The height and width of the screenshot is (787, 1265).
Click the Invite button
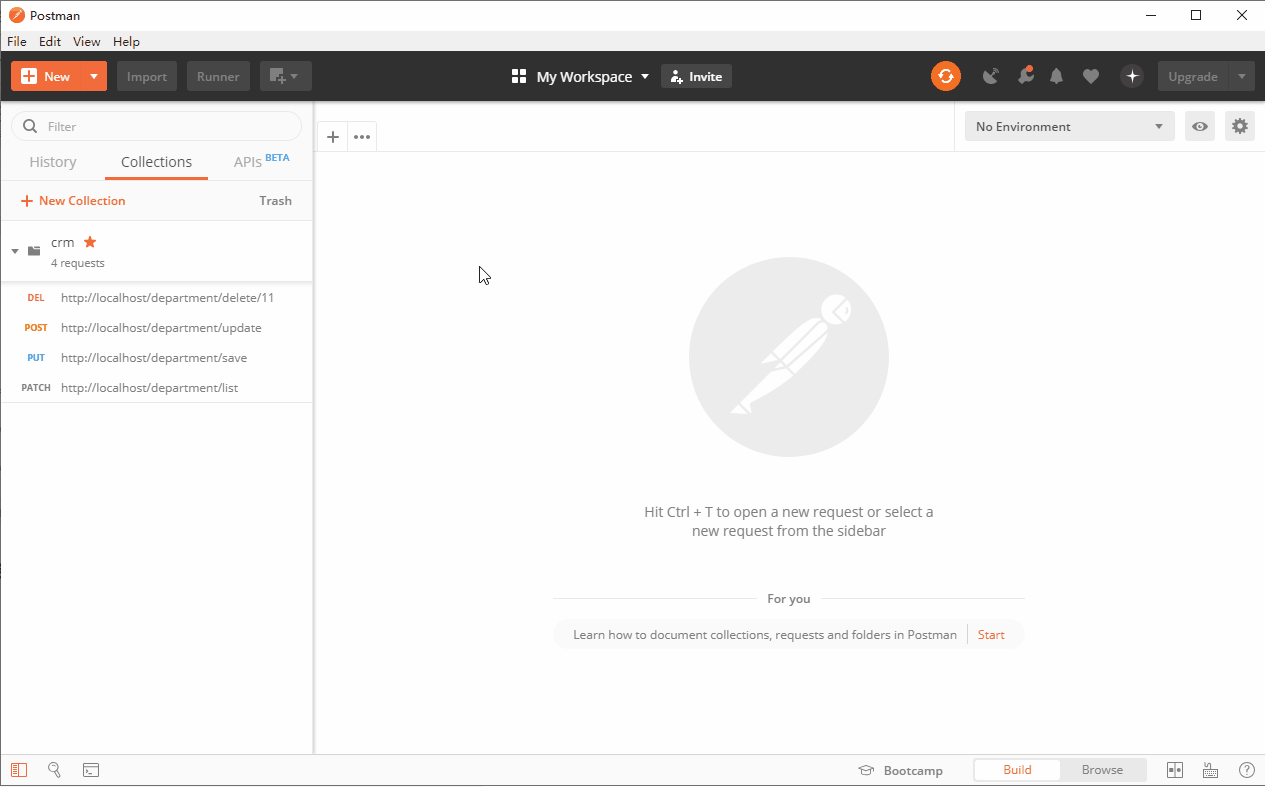(696, 76)
